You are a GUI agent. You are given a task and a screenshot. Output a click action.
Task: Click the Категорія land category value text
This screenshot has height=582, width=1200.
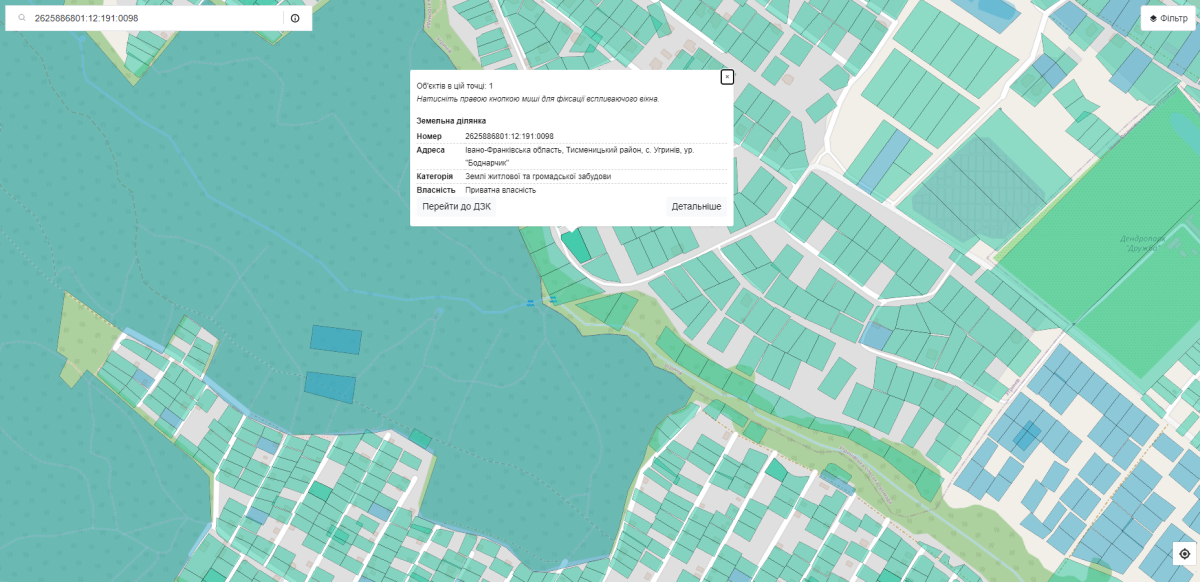[537, 176]
